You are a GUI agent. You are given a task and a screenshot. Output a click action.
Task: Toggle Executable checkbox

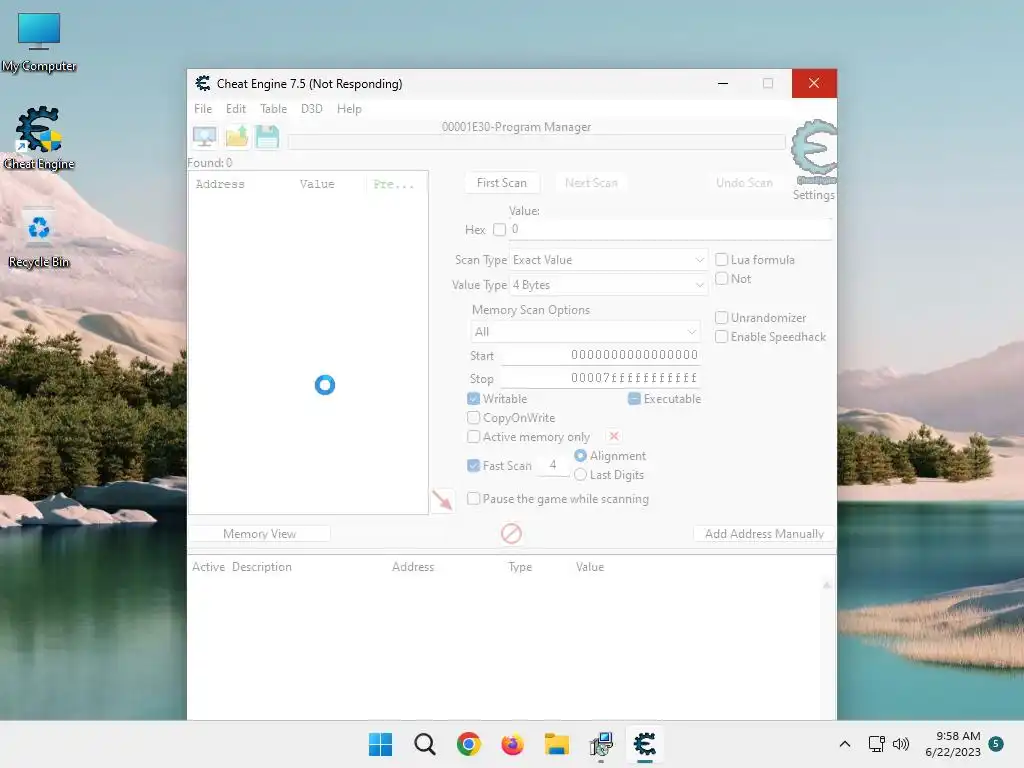(x=634, y=399)
